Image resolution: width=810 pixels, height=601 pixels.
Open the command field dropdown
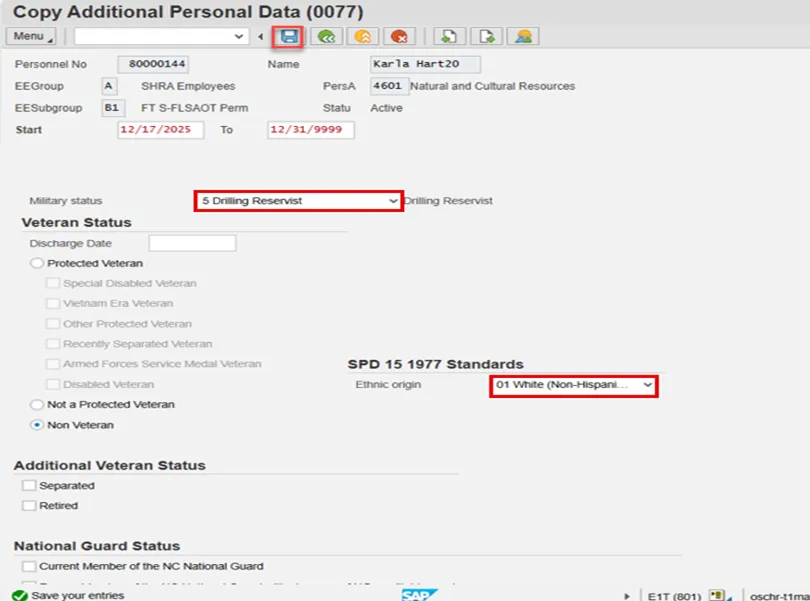click(238, 36)
